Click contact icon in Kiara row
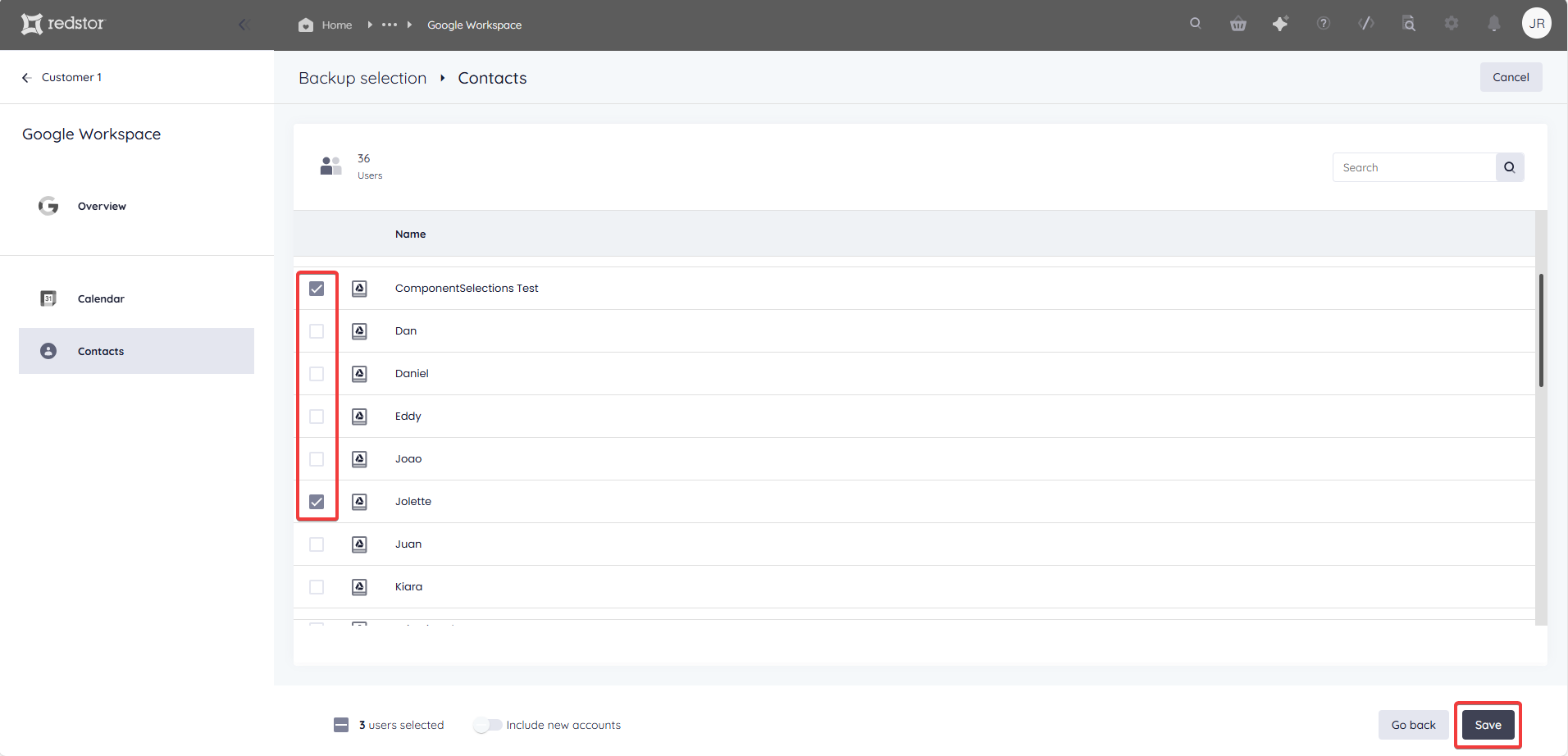Viewport: 1568px width, 756px height. coord(359,587)
